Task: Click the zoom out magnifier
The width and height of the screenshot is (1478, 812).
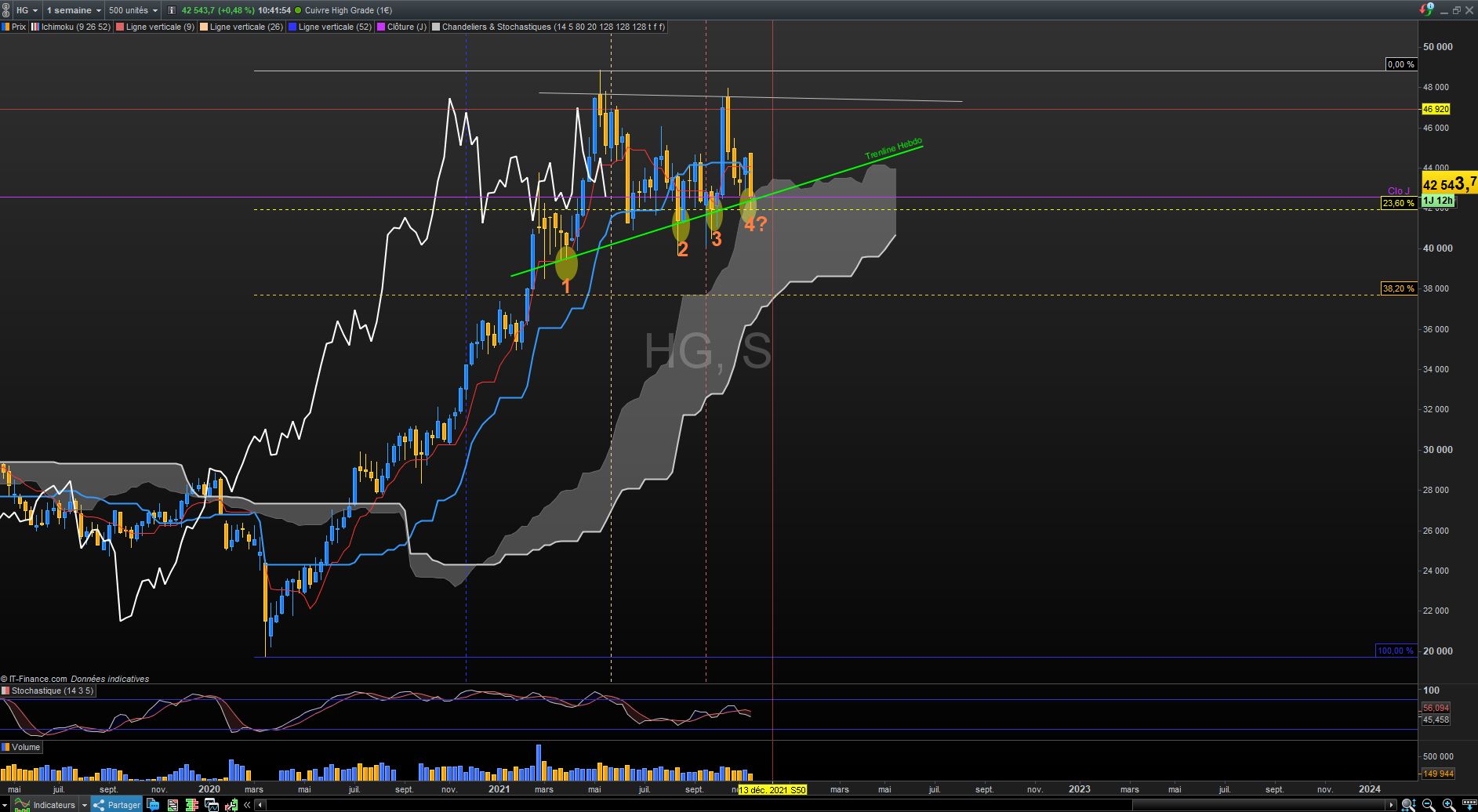Action: [x=1429, y=805]
